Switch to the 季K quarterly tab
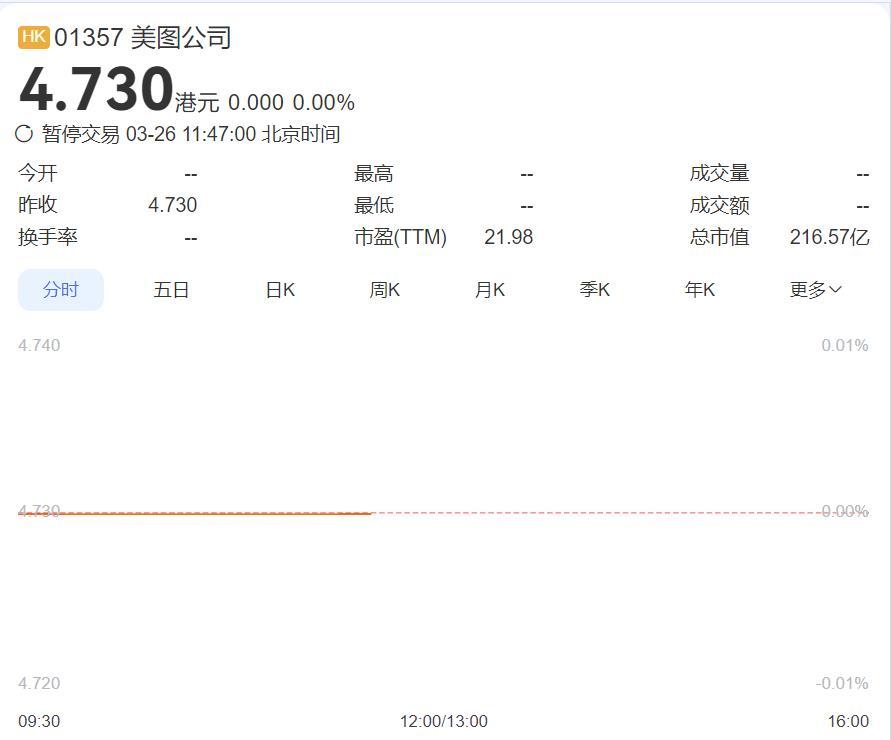This screenshot has height=740, width=891. coord(595,288)
